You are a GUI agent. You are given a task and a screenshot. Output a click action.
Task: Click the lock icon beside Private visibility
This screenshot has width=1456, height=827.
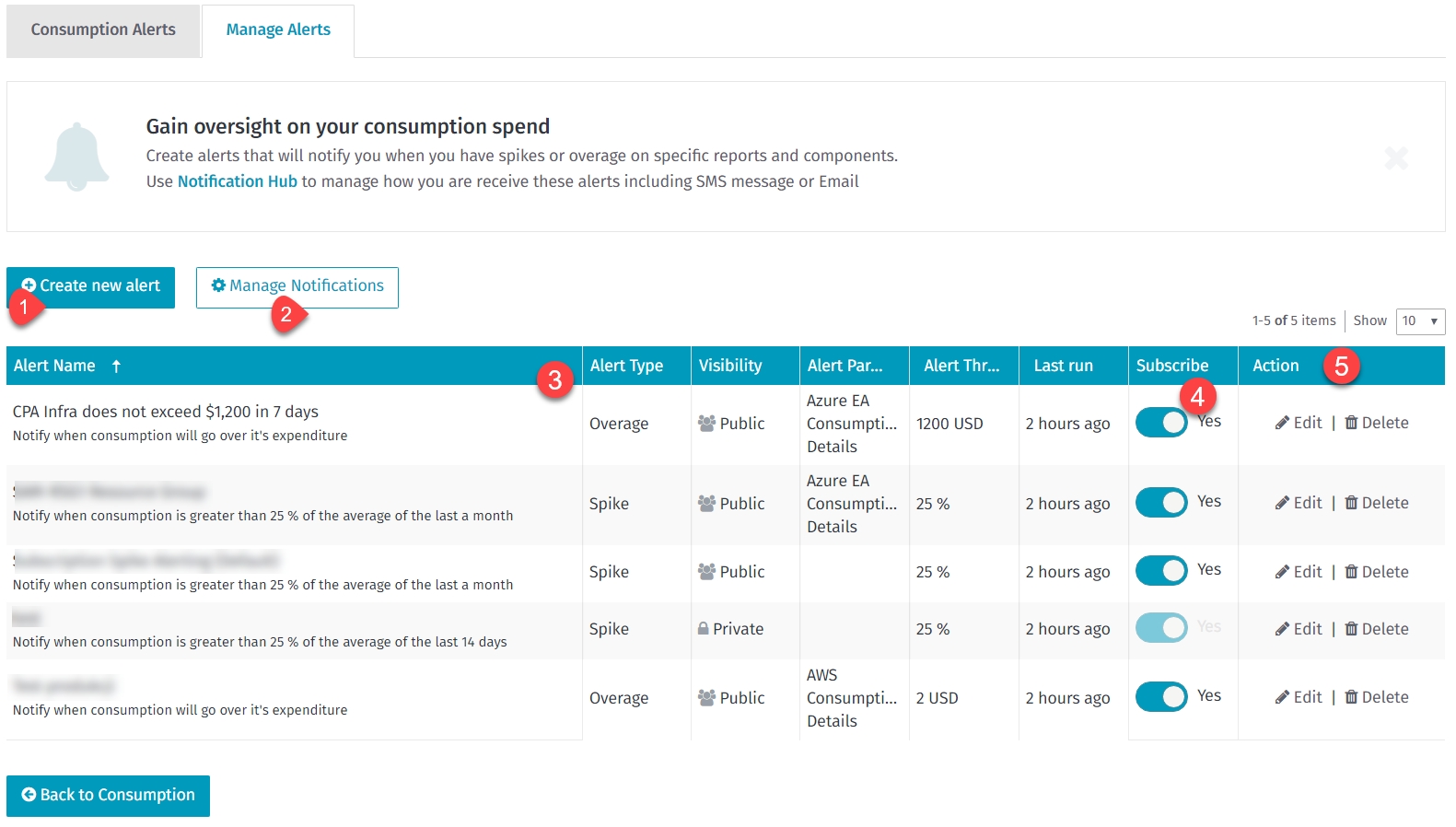click(x=704, y=629)
